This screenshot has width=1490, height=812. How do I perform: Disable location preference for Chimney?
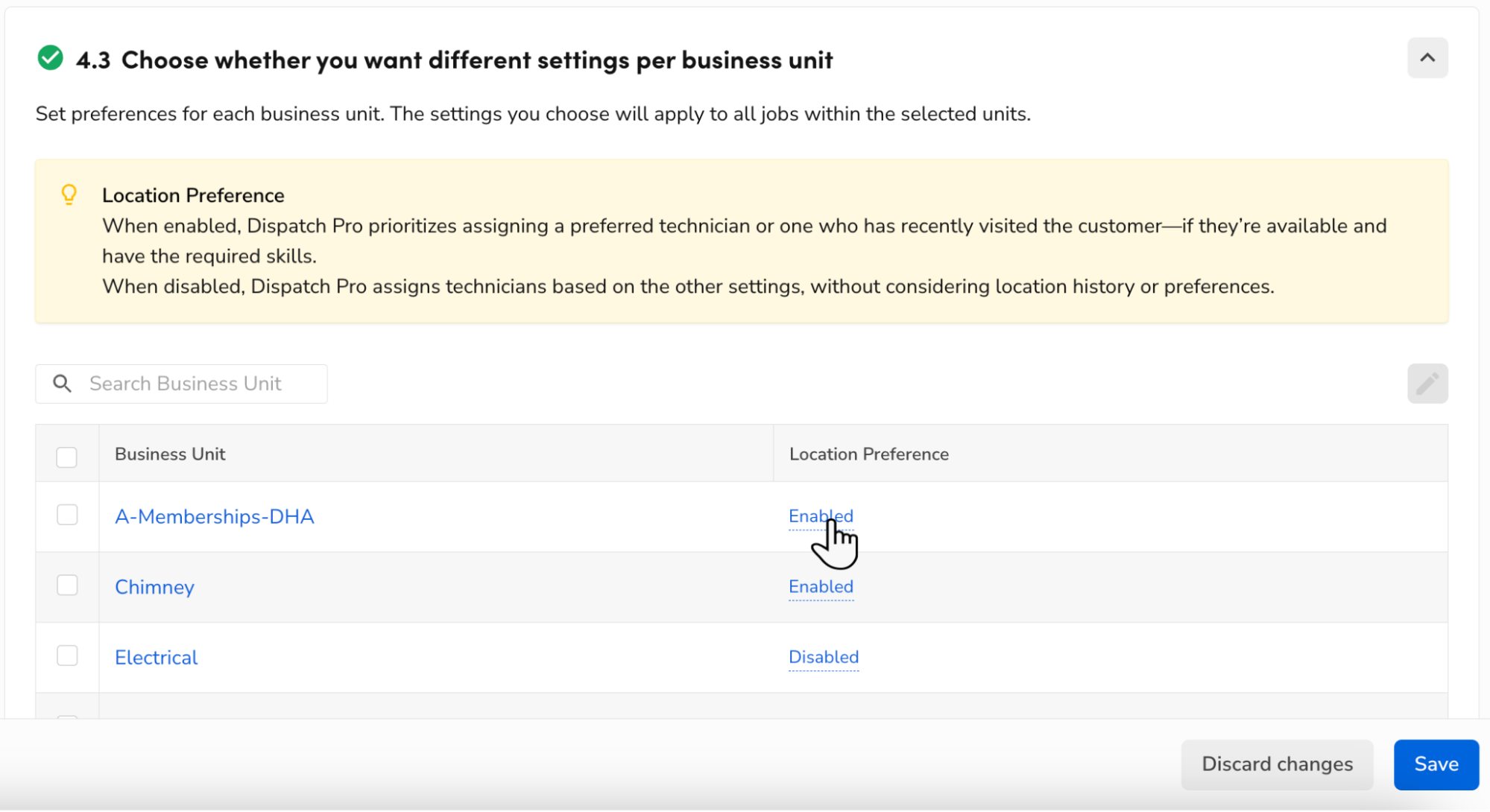pyautogui.click(x=820, y=587)
